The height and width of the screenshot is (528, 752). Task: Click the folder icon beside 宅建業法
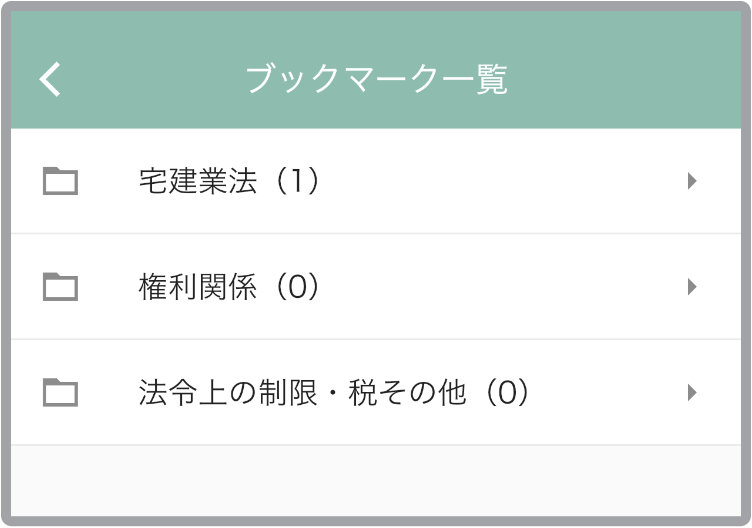click(x=60, y=181)
